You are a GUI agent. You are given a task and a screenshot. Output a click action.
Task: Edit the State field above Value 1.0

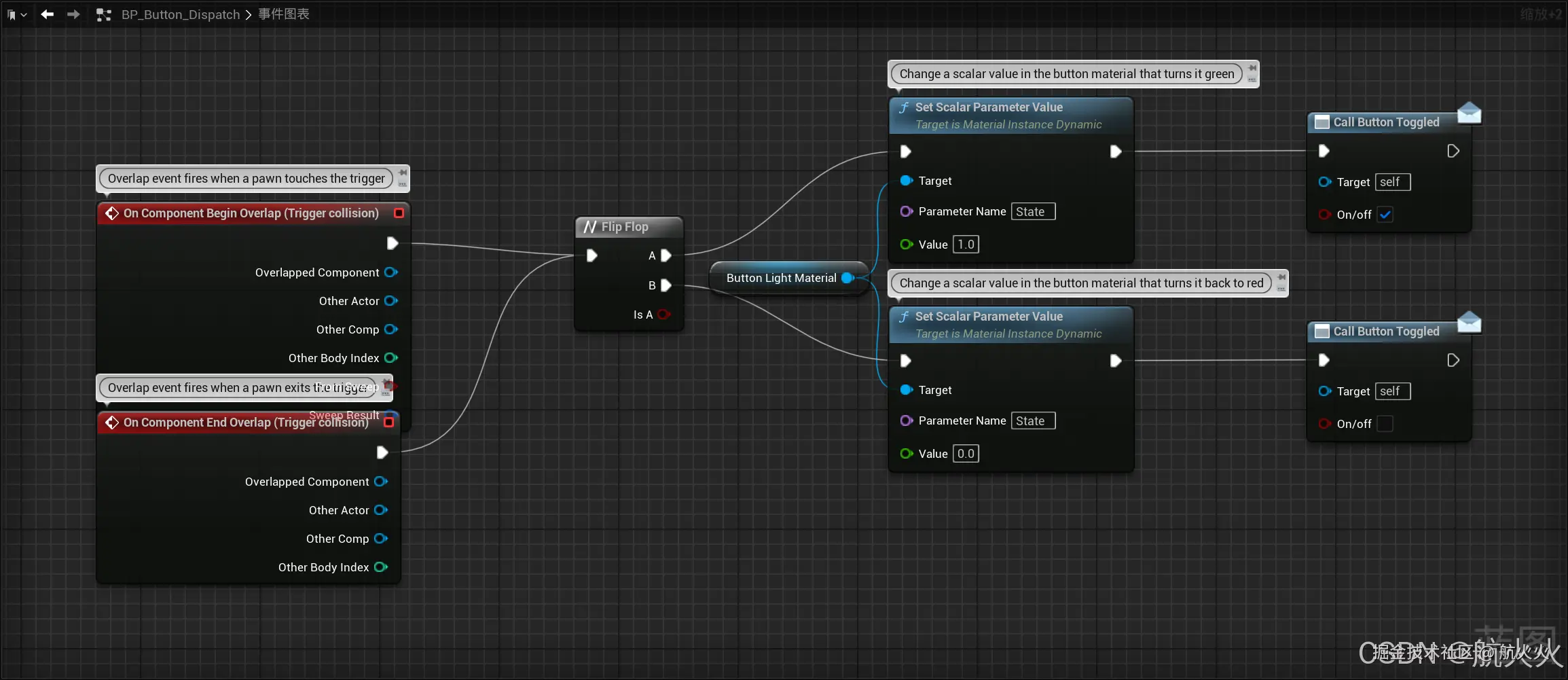(1034, 211)
